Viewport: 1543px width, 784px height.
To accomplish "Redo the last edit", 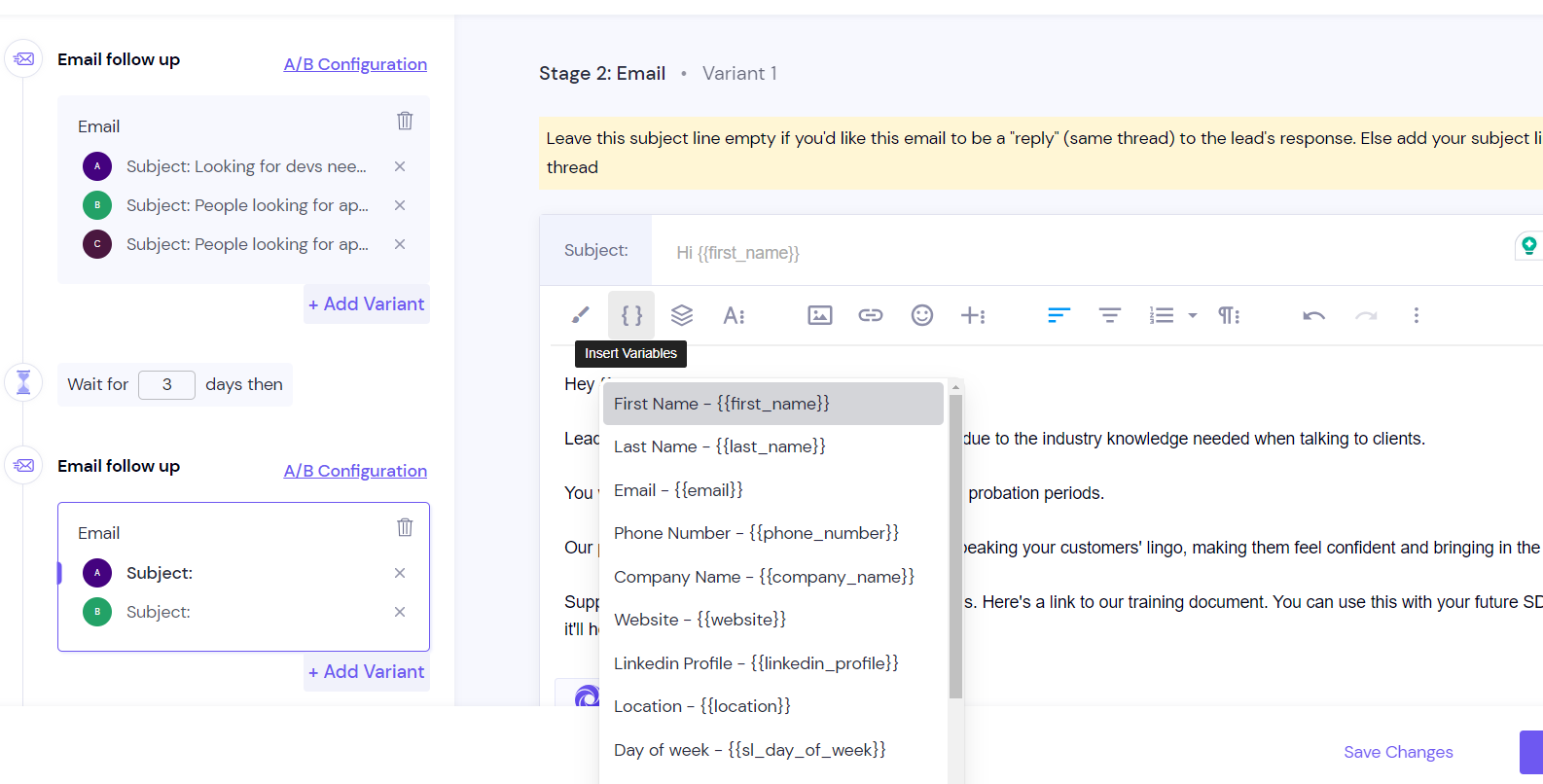I will tap(1366, 315).
